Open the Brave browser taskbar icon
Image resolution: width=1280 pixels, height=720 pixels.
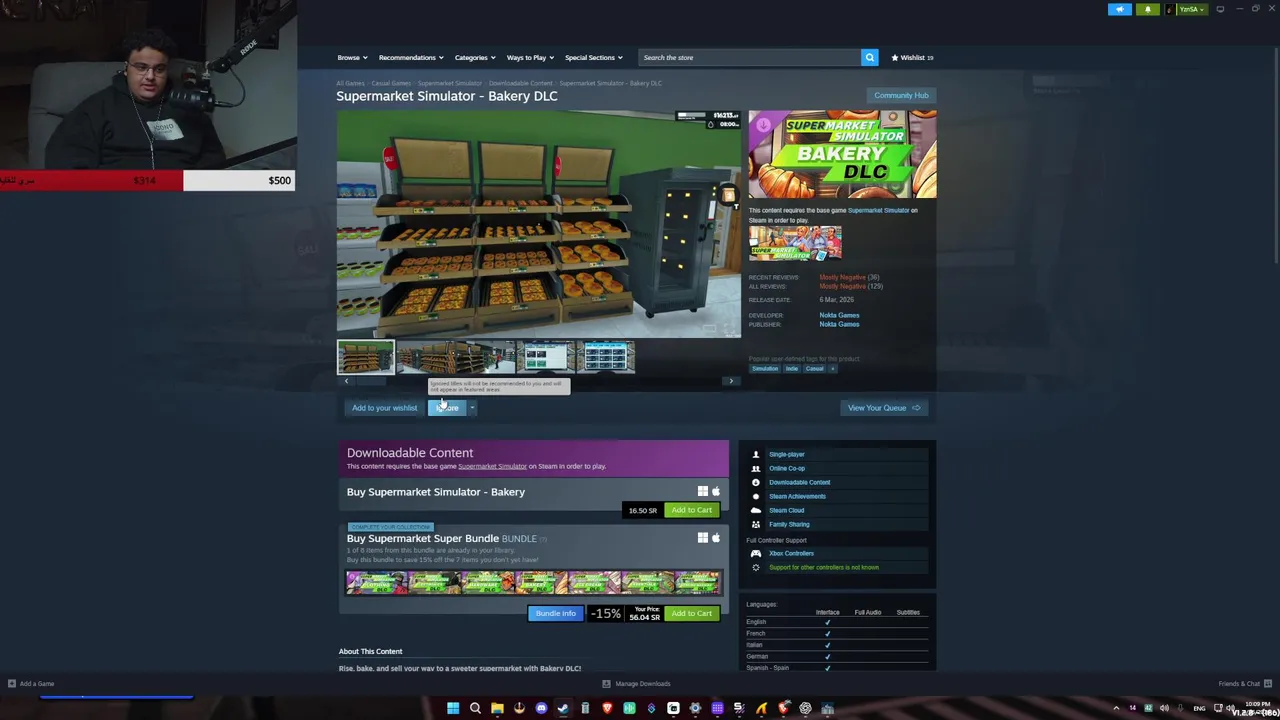[607, 708]
